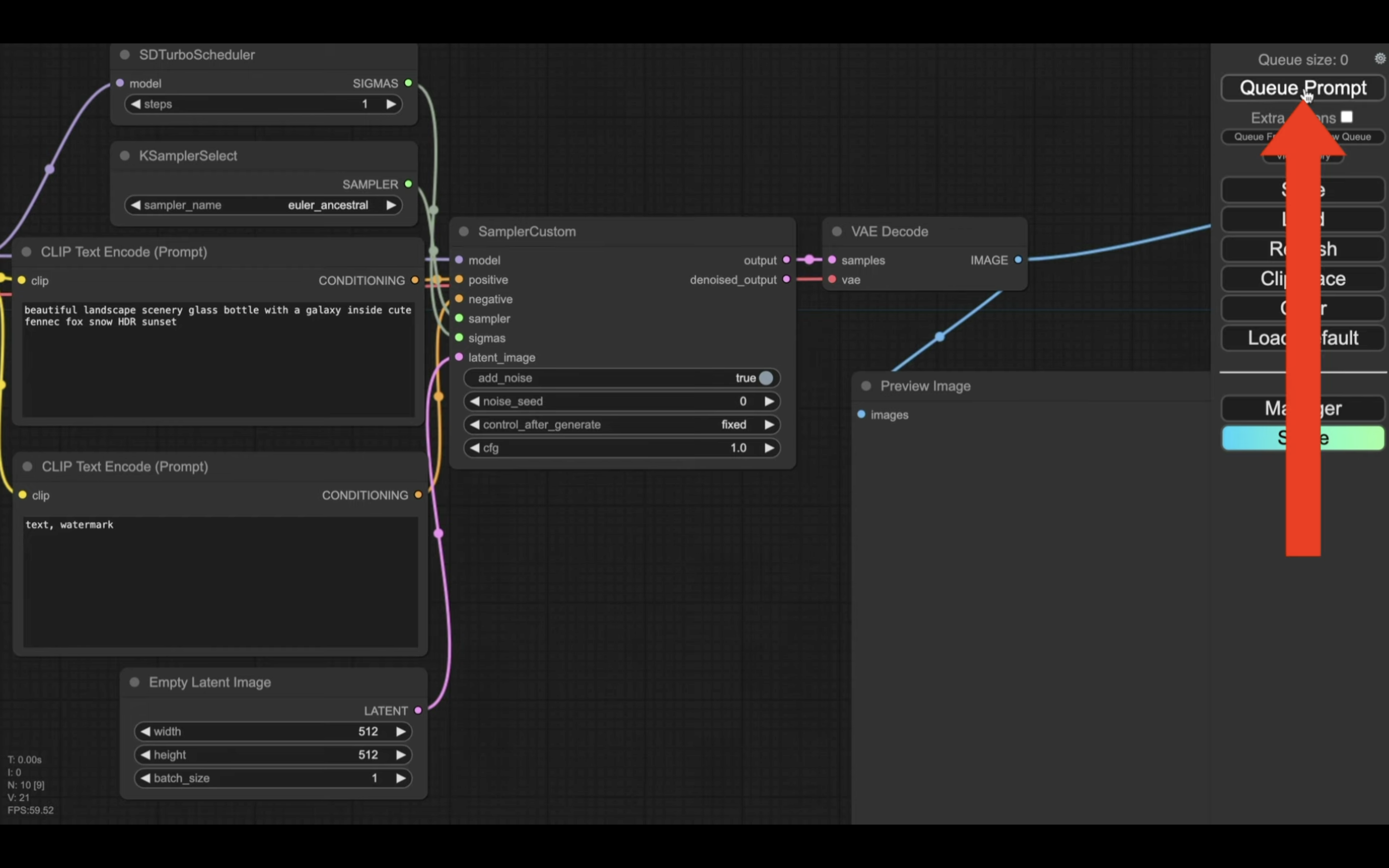The image size is (1389, 868).
Task: Select next sampler_name with the right arrow
Action: 391,205
